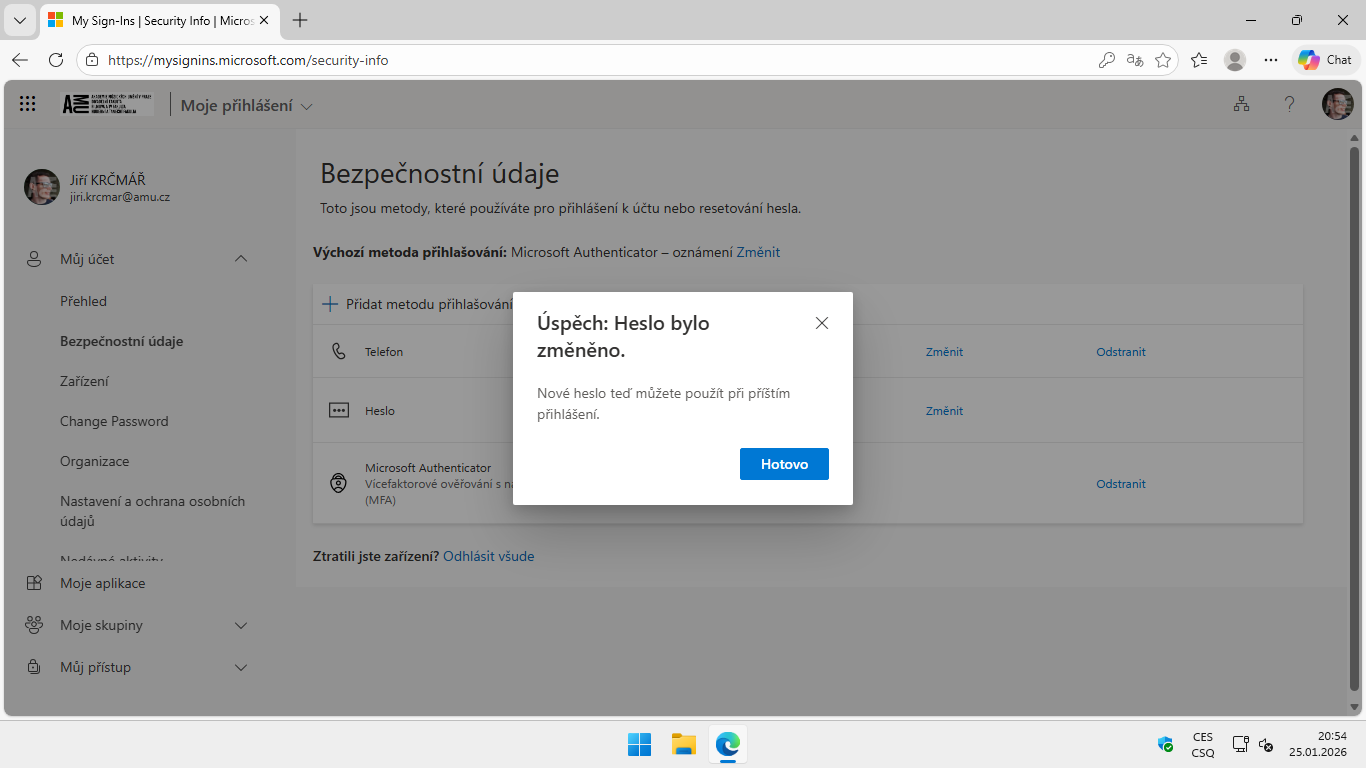Click the Můj účet person icon in sidebar
This screenshot has width=1366, height=768.
pos(33,258)
